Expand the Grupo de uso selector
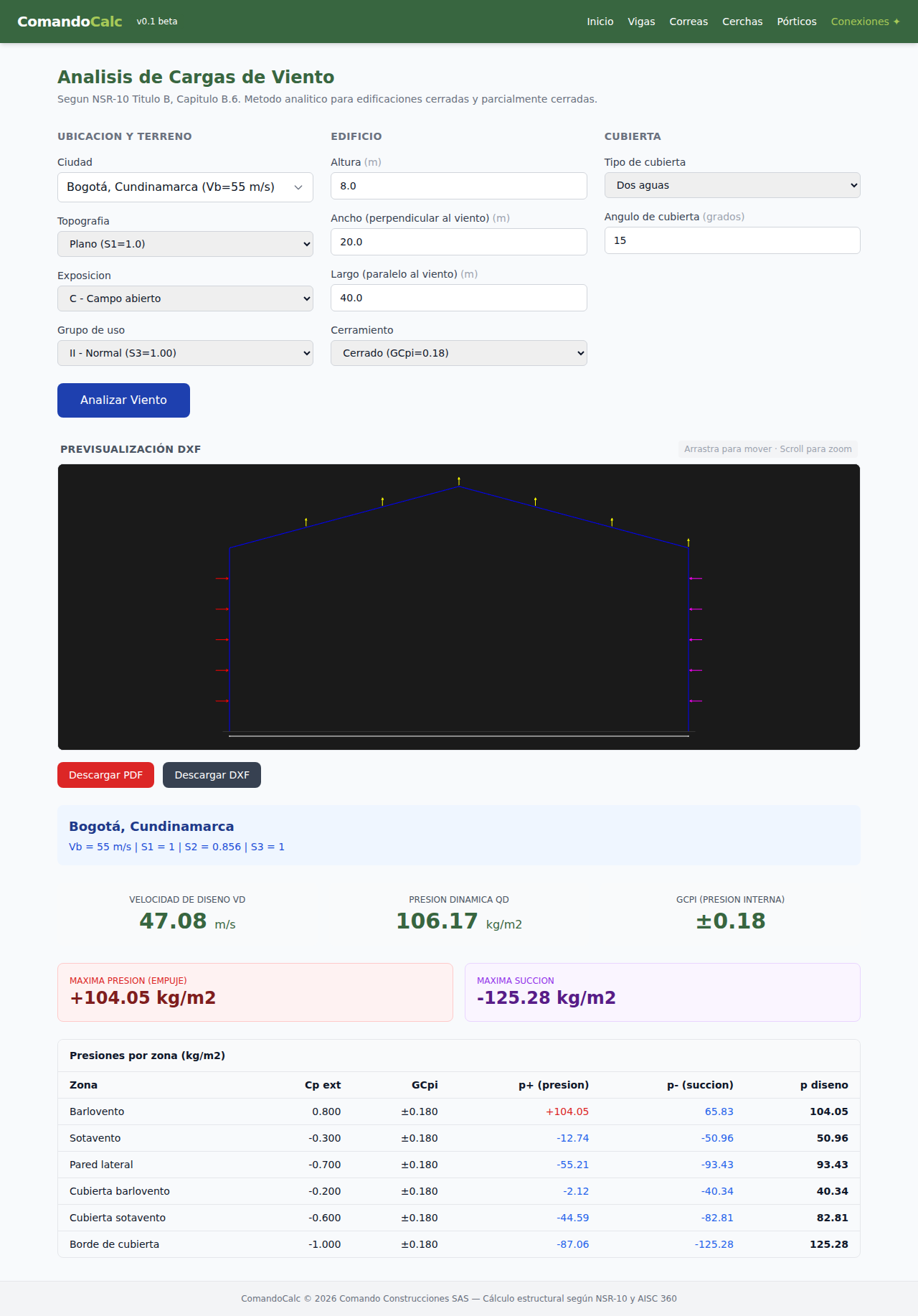The width and height of the screenshot is (918, 1316). point(185,353)
